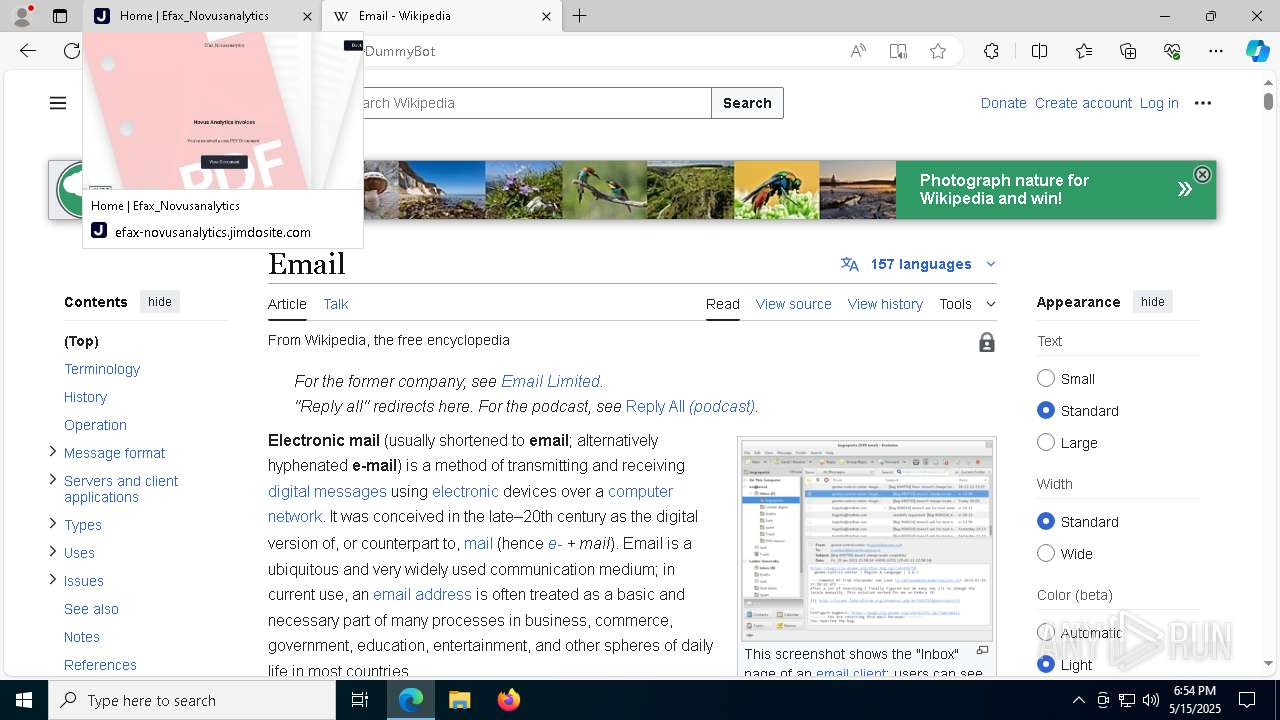Toggle the split screen icon
Image resolution: width=1280 pixels, height=720 pixels.
(1039, 51)
